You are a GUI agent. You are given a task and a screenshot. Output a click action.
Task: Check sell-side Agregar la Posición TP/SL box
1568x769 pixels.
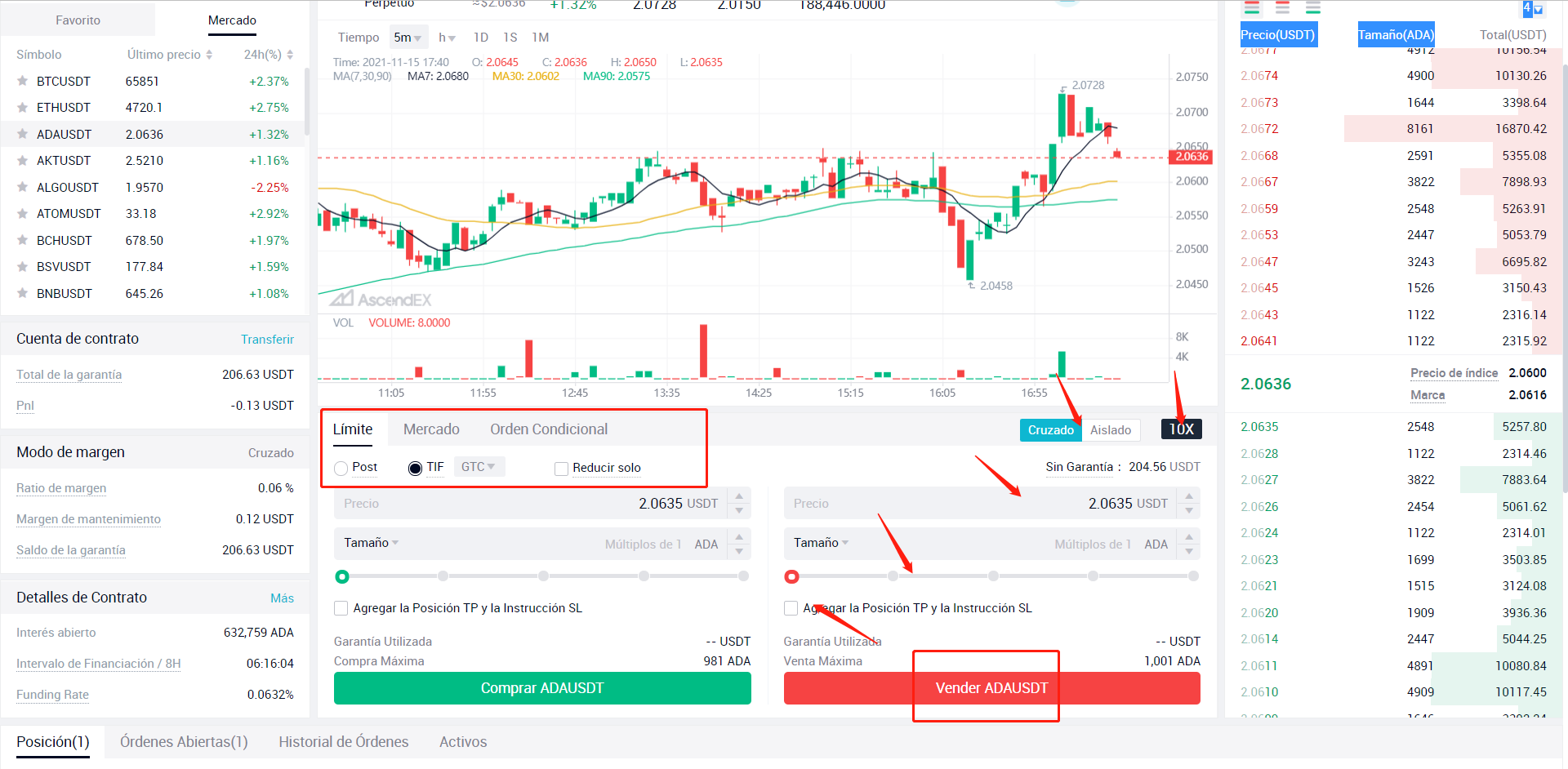791,608
